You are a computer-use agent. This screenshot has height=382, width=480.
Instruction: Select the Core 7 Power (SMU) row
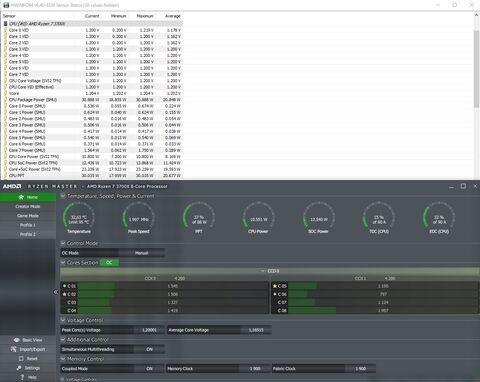point(93,150)
